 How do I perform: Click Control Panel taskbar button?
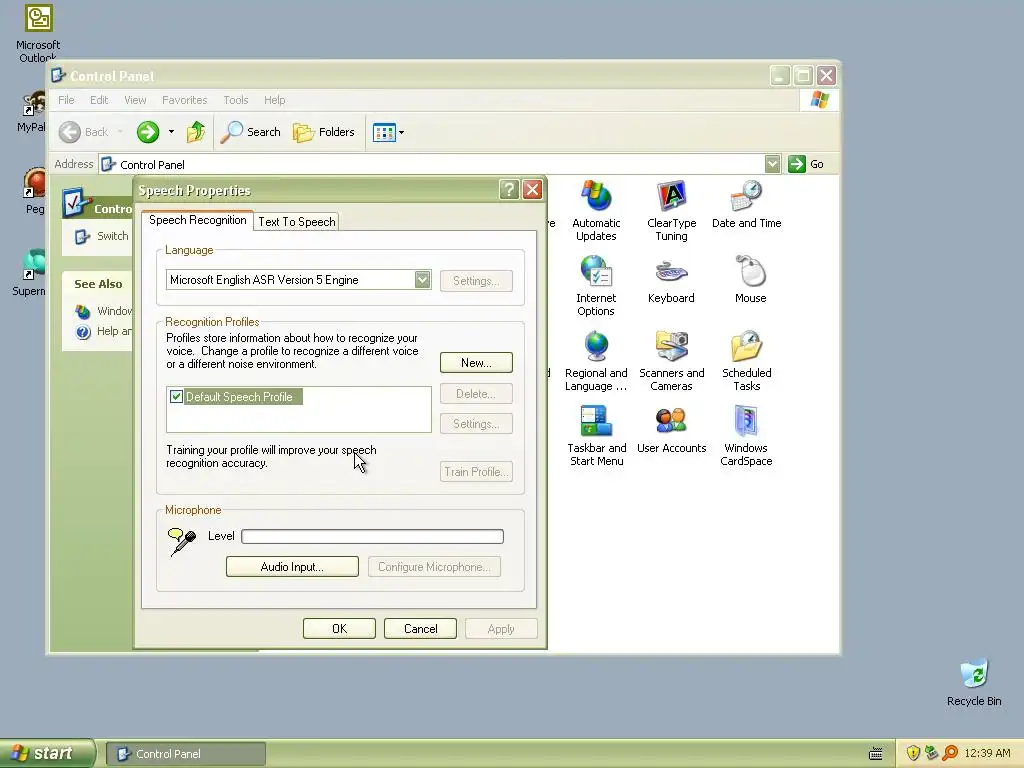(185, 754)
